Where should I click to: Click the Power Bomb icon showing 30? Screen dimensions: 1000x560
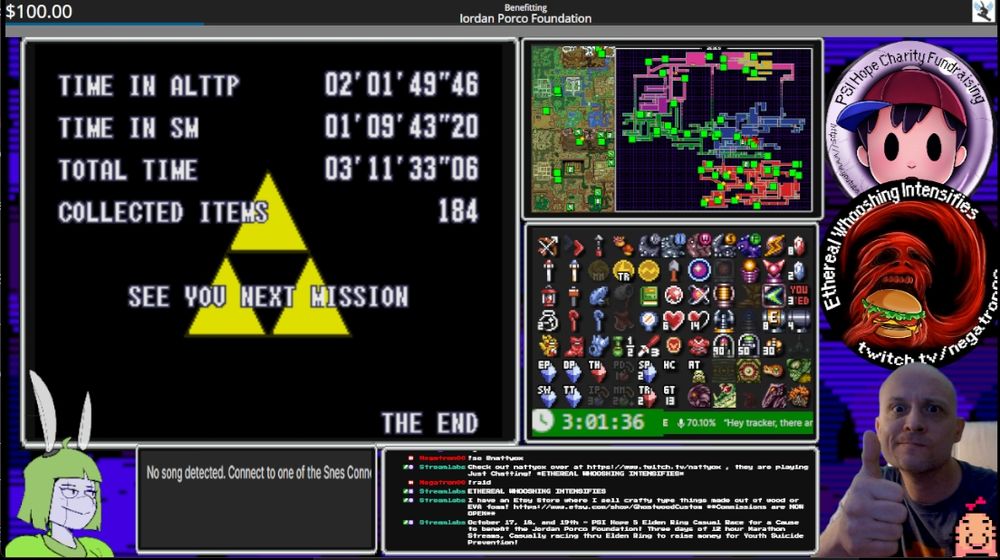(x=774, y=346)
